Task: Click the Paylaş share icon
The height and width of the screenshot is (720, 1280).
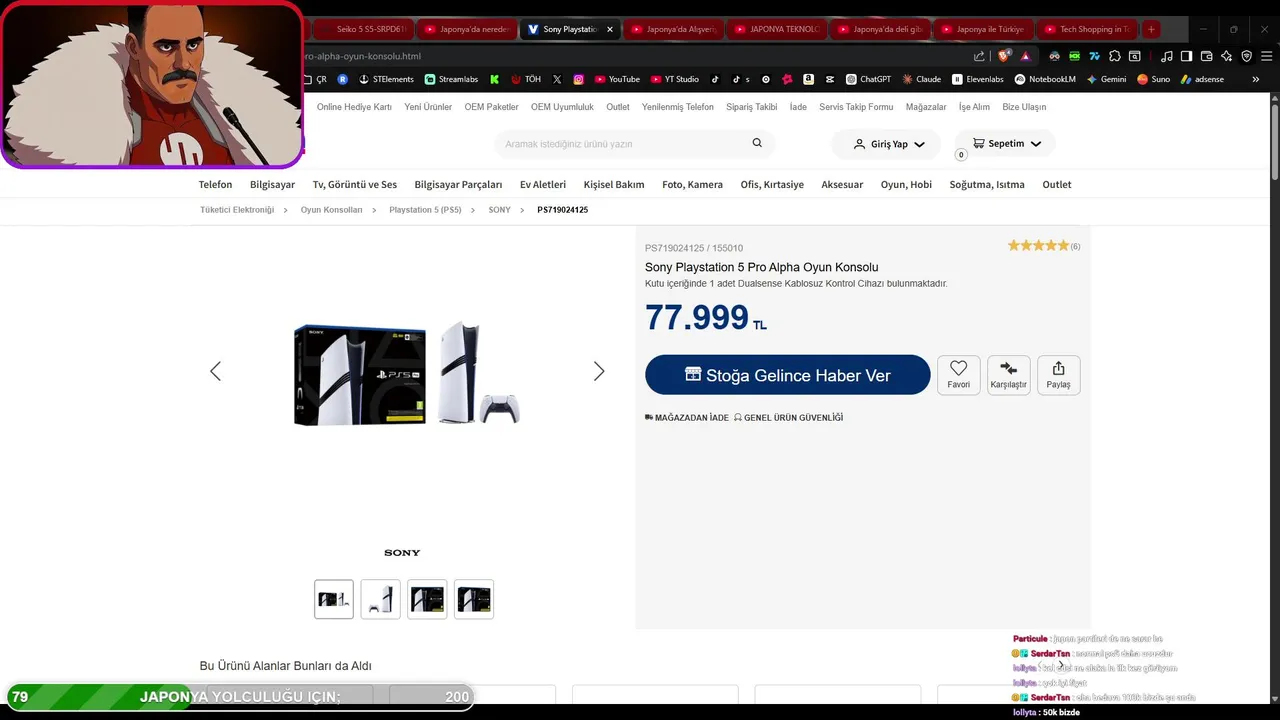Action: 1058,375
